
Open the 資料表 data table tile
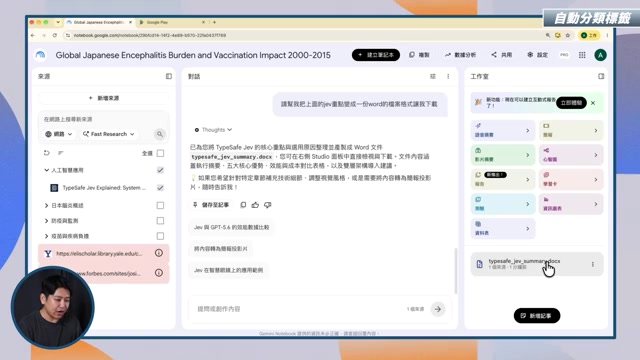point(502,229)
